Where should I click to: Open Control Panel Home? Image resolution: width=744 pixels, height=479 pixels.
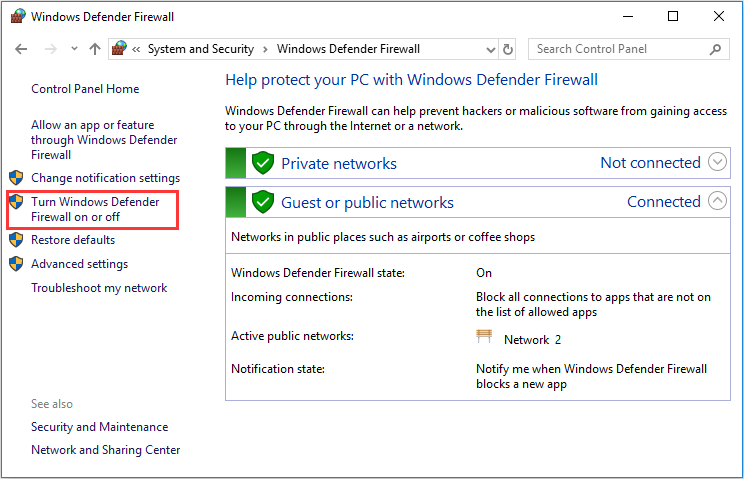85,89
